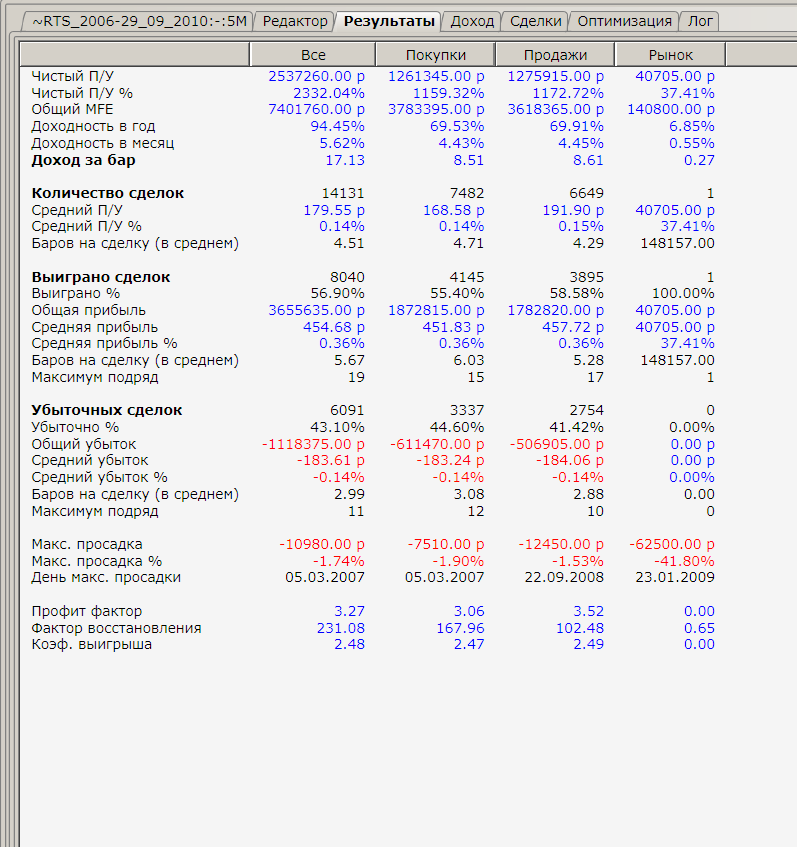Image resolution: width=797 pixels, height=847 pixels.
Task: Click value 3655635.00 р
Action: (317, 311)
